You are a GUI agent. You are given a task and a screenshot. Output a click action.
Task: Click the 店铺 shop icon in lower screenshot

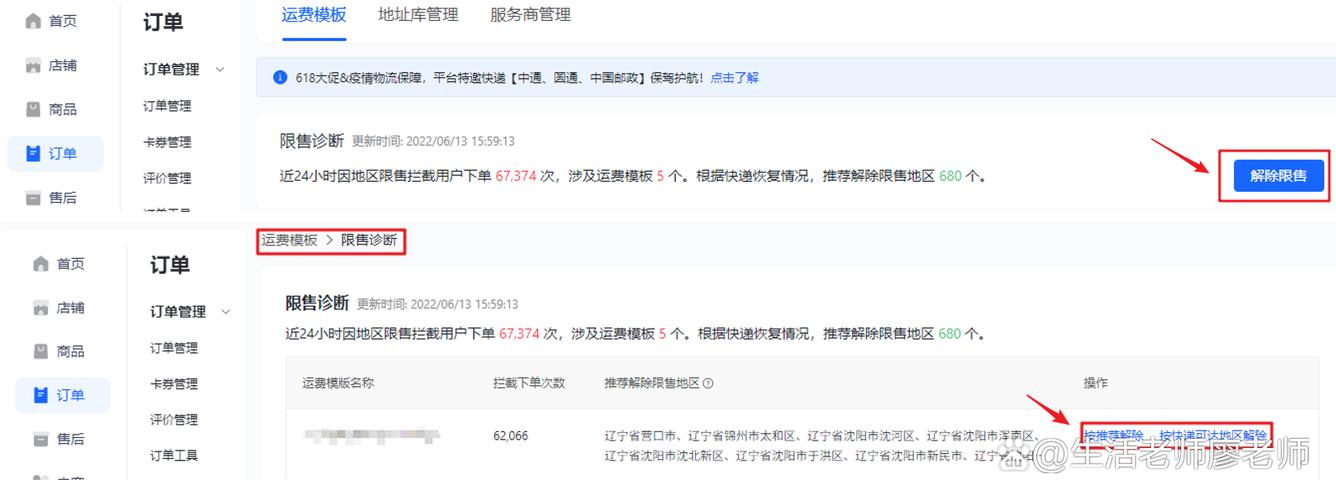click(x=41, y=307)
